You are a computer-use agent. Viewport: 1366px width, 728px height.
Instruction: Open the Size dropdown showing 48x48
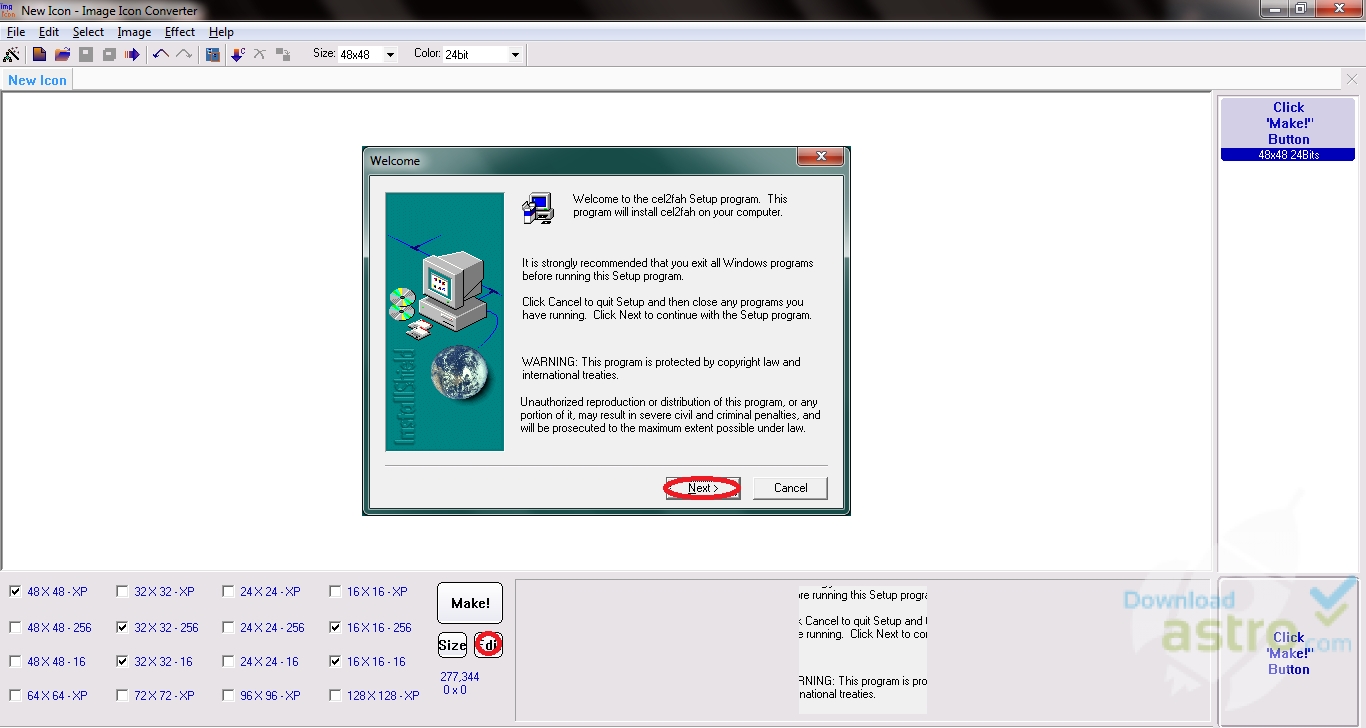[x=391, y=54]
